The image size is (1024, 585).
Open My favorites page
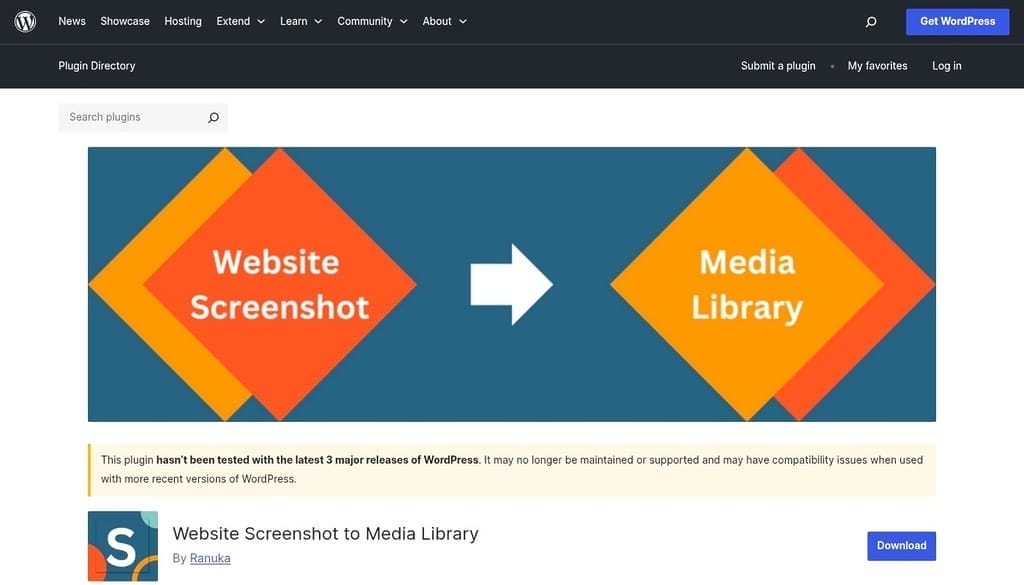[x=877, y=66]
